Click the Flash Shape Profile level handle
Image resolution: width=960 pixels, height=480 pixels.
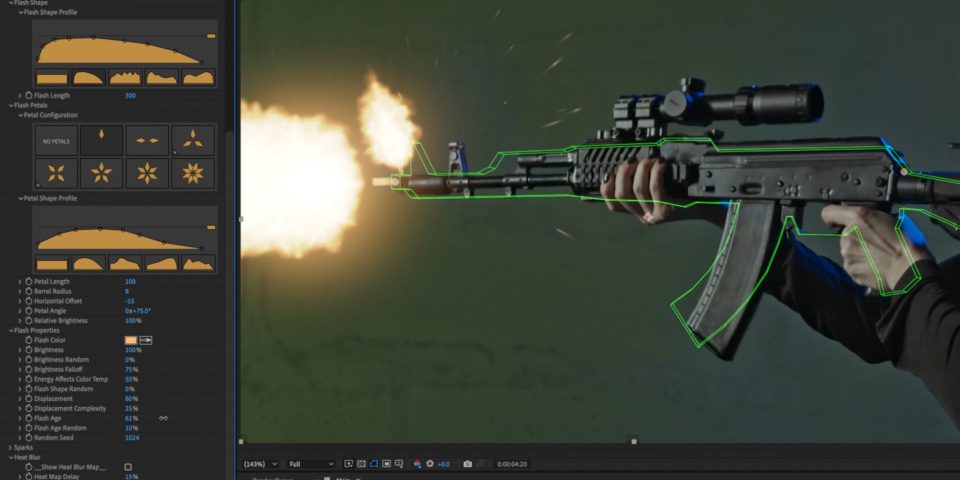[x=211, y=36]
